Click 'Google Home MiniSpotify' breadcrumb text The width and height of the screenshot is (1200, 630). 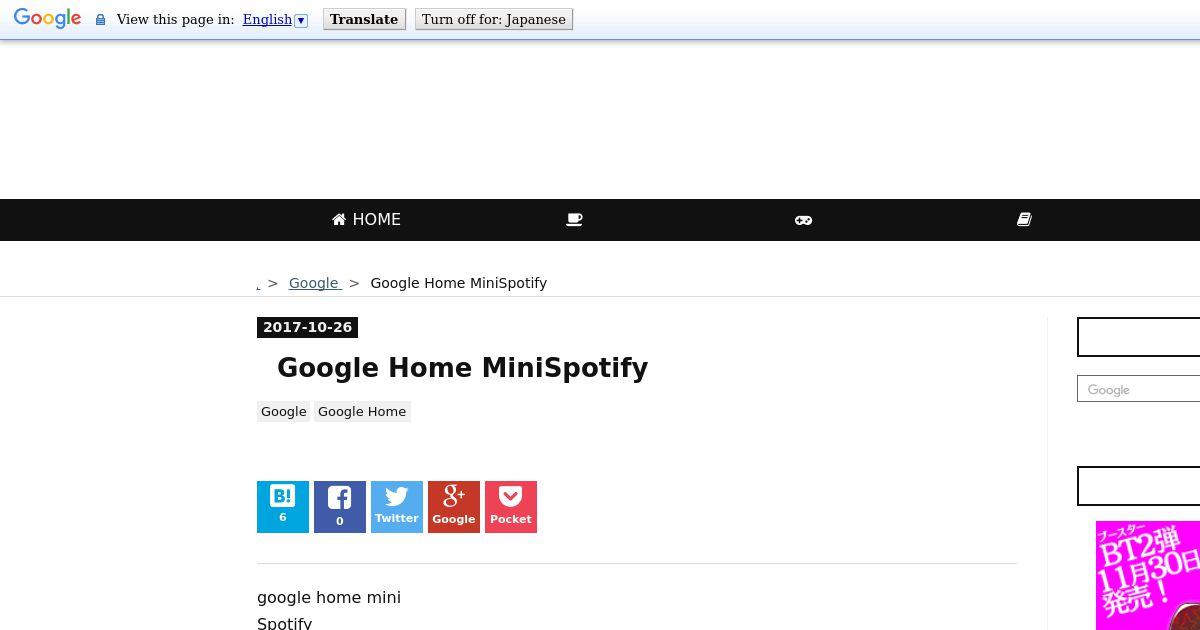459,283
